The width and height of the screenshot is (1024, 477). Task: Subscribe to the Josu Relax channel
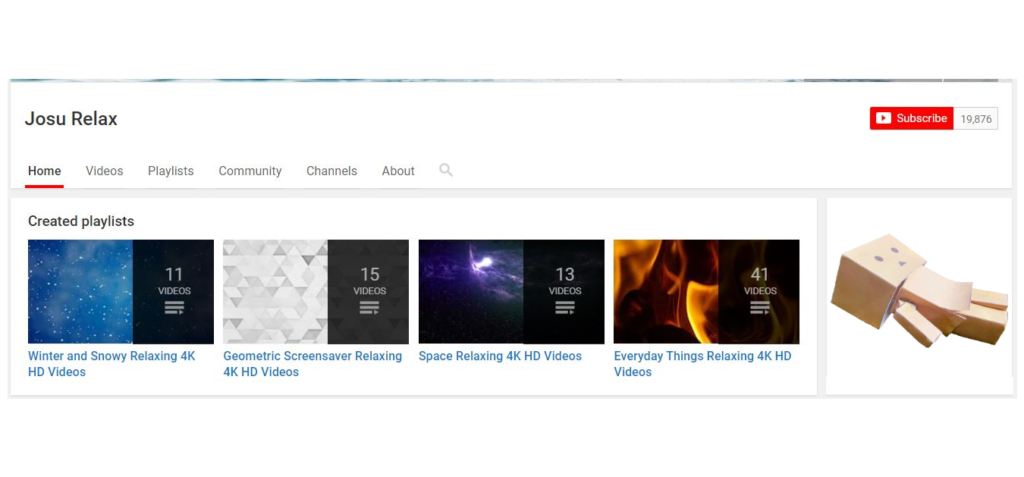point(912,118)
